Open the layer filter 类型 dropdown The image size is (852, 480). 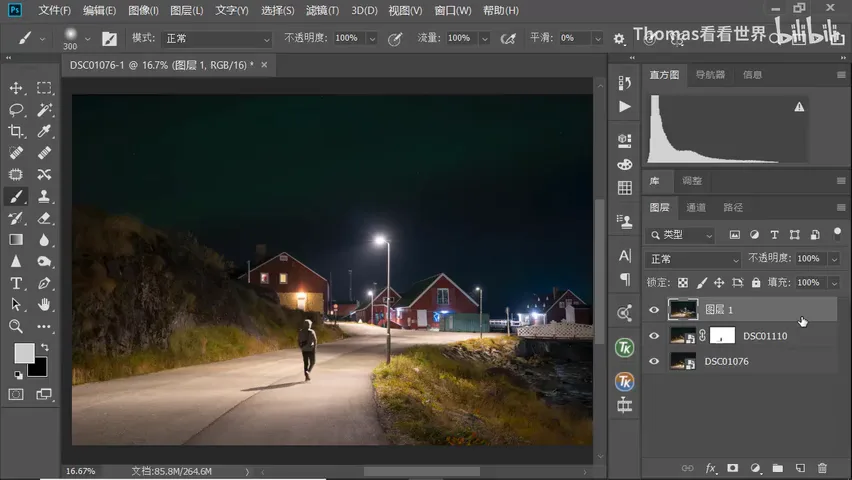click(680, 235)
